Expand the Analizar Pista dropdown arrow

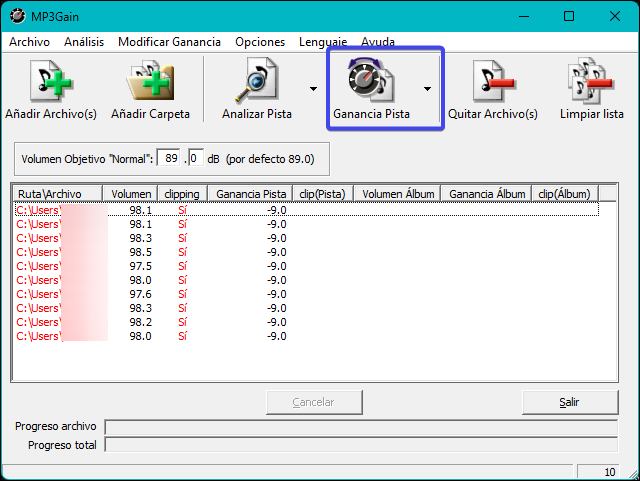(x=313, y=89)
